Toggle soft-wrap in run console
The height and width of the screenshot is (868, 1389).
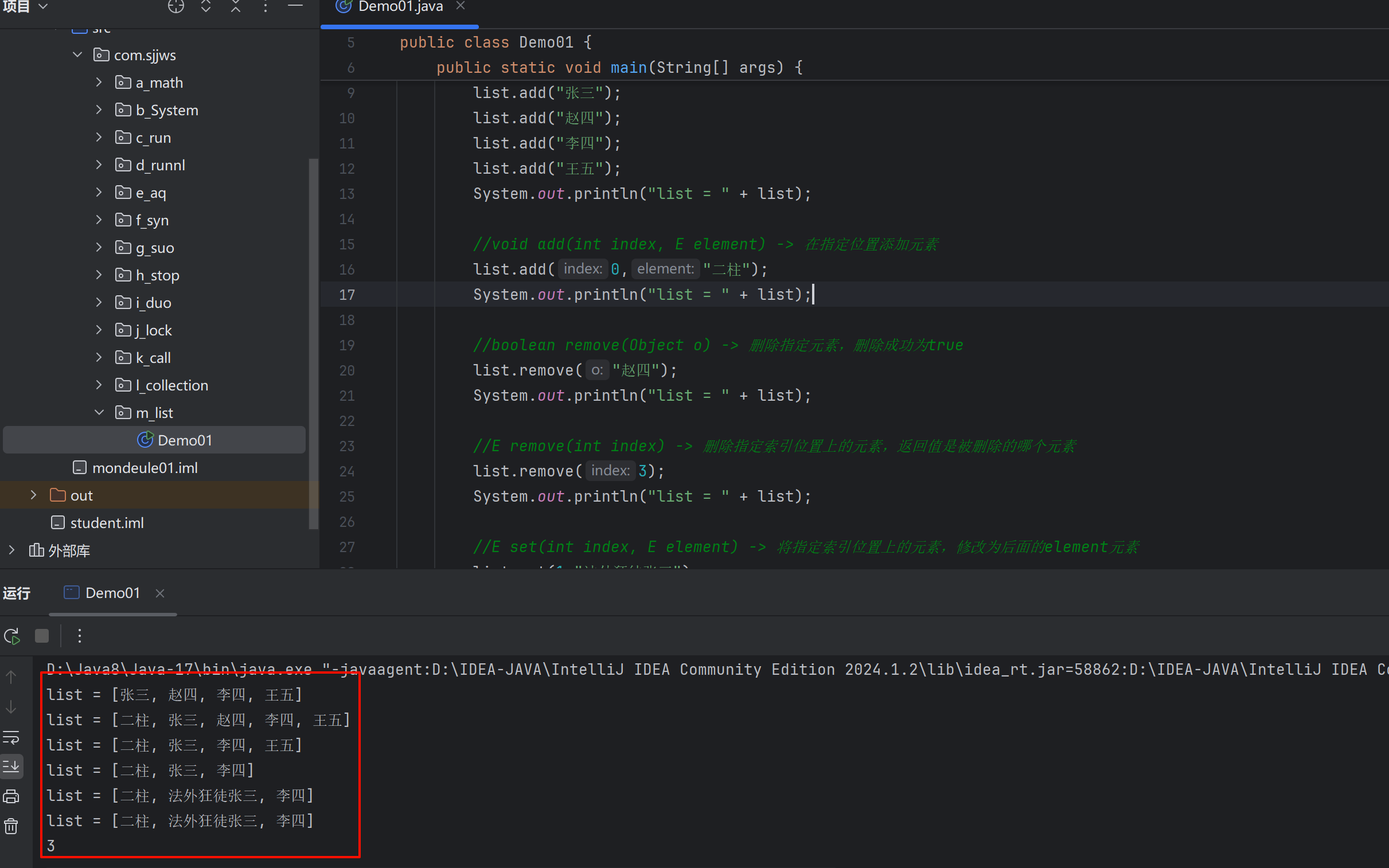click(11, 737)
